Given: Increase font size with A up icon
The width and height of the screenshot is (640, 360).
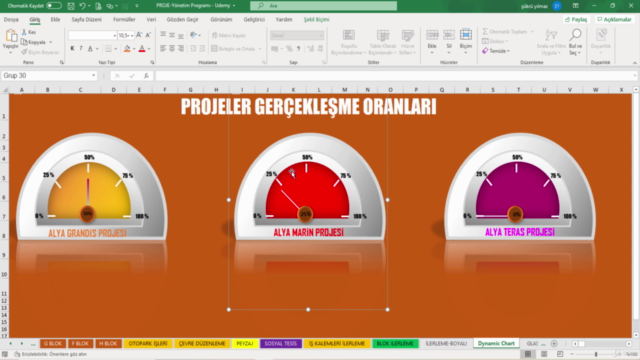Looking at the screenshot, I should [x=139, y=35].
